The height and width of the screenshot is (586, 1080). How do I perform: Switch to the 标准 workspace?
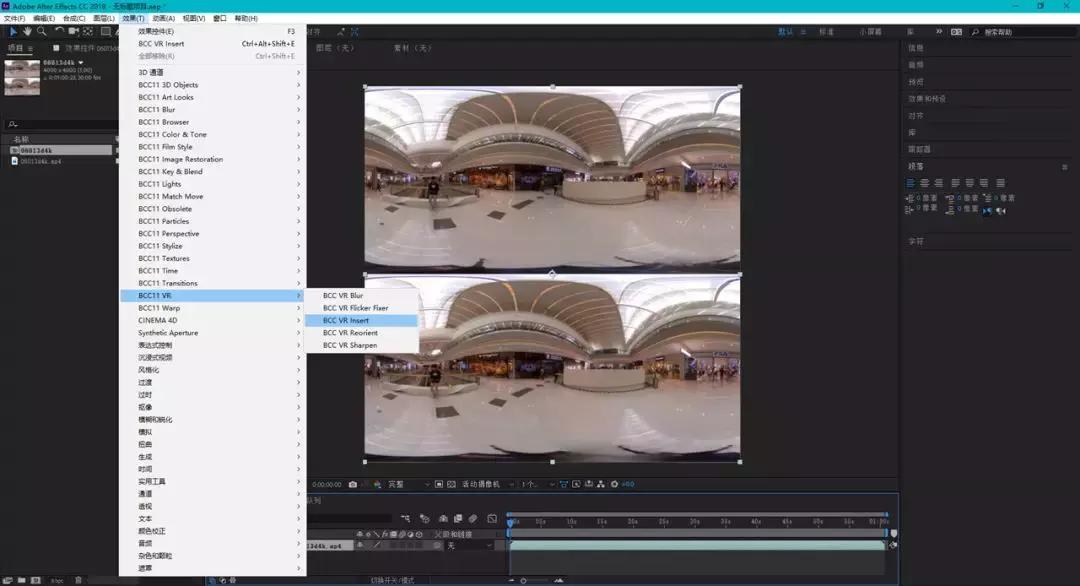[x=826, y=32]
